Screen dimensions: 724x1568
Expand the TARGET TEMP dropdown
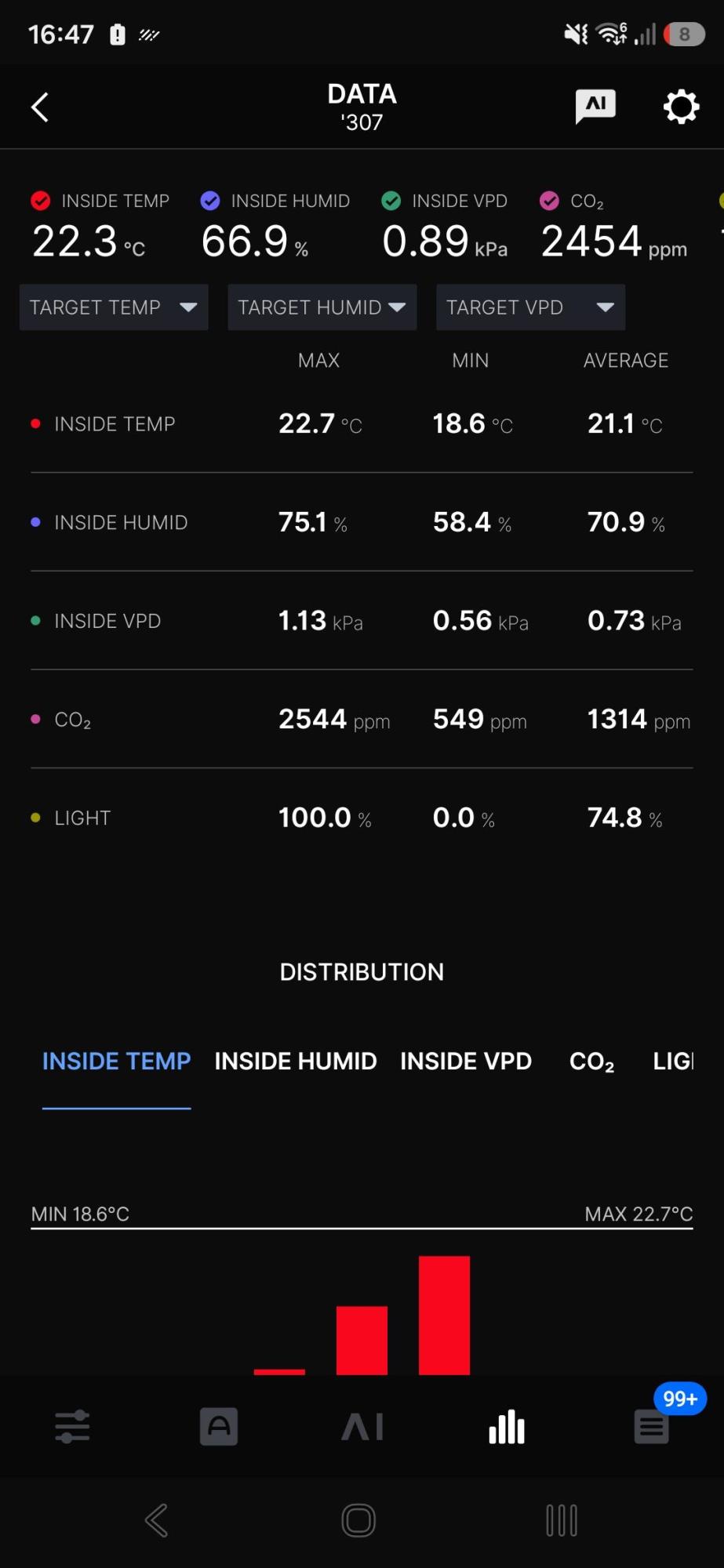[114, 307]
